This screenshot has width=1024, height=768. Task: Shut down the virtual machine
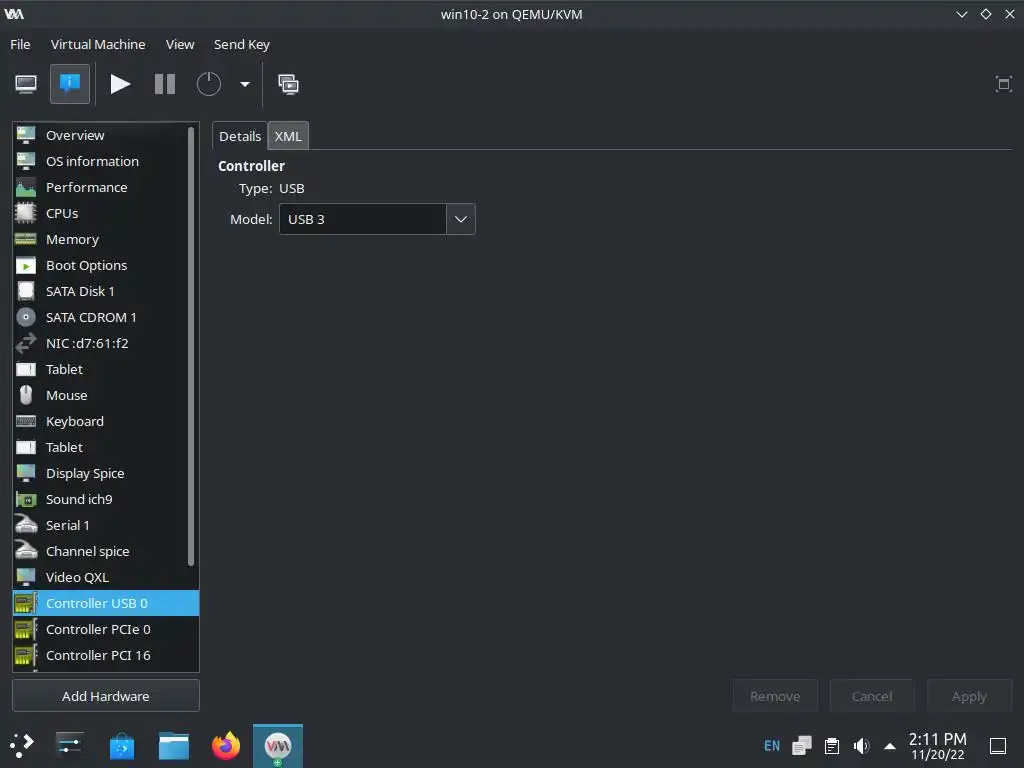(209, 84)
